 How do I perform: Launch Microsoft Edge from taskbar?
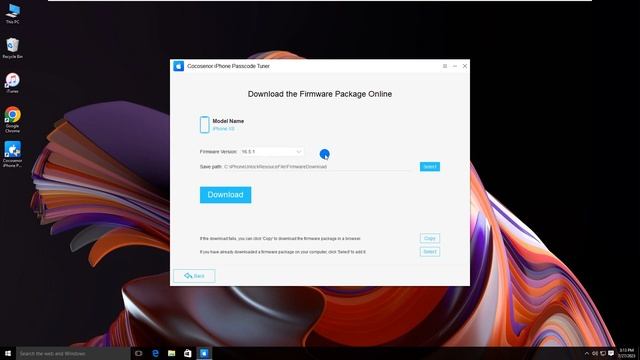155,353
